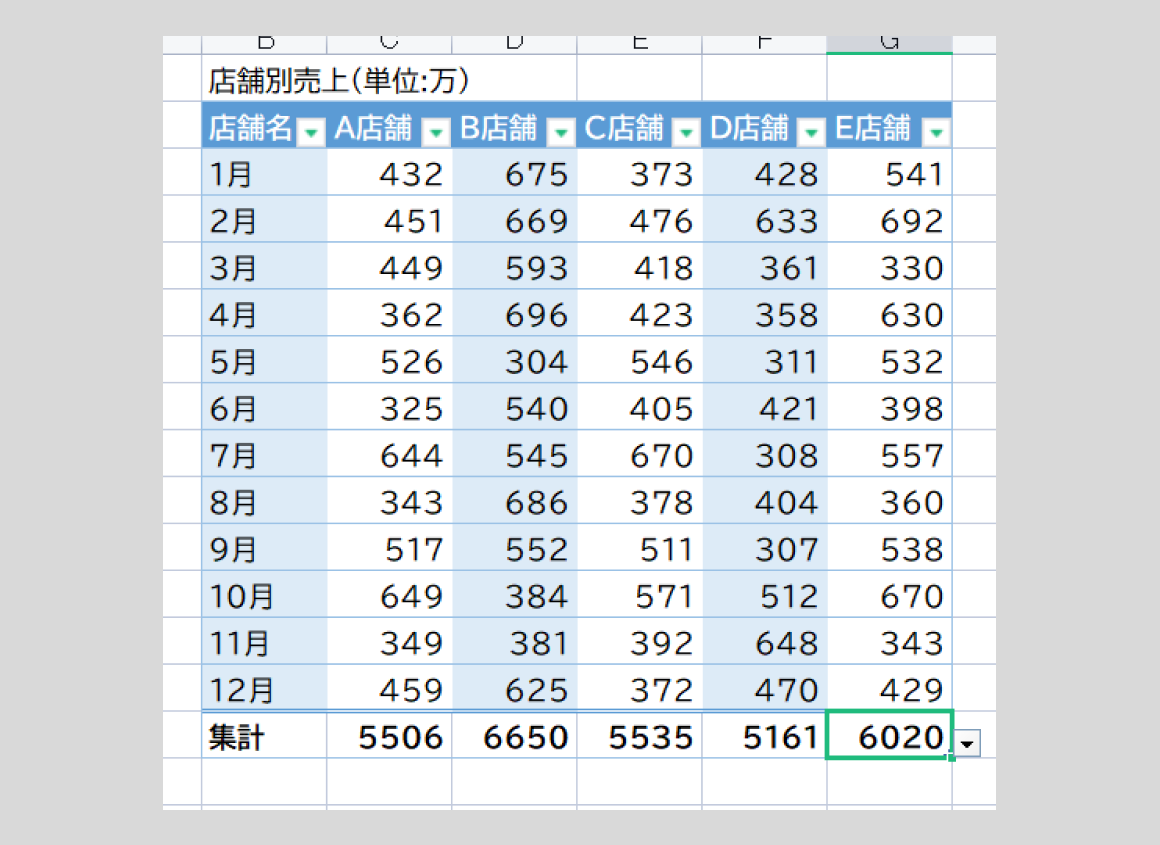Click the 10月 row label cell
Screen dimensions: 1160x845
pyautogui.click(x=264, y=595)
